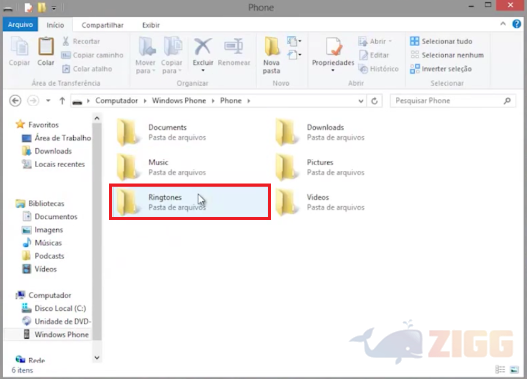Open the Help question mark icon
Image resolution: width=527 pixels, height=379 pixels.
click(x=516, y=24)
